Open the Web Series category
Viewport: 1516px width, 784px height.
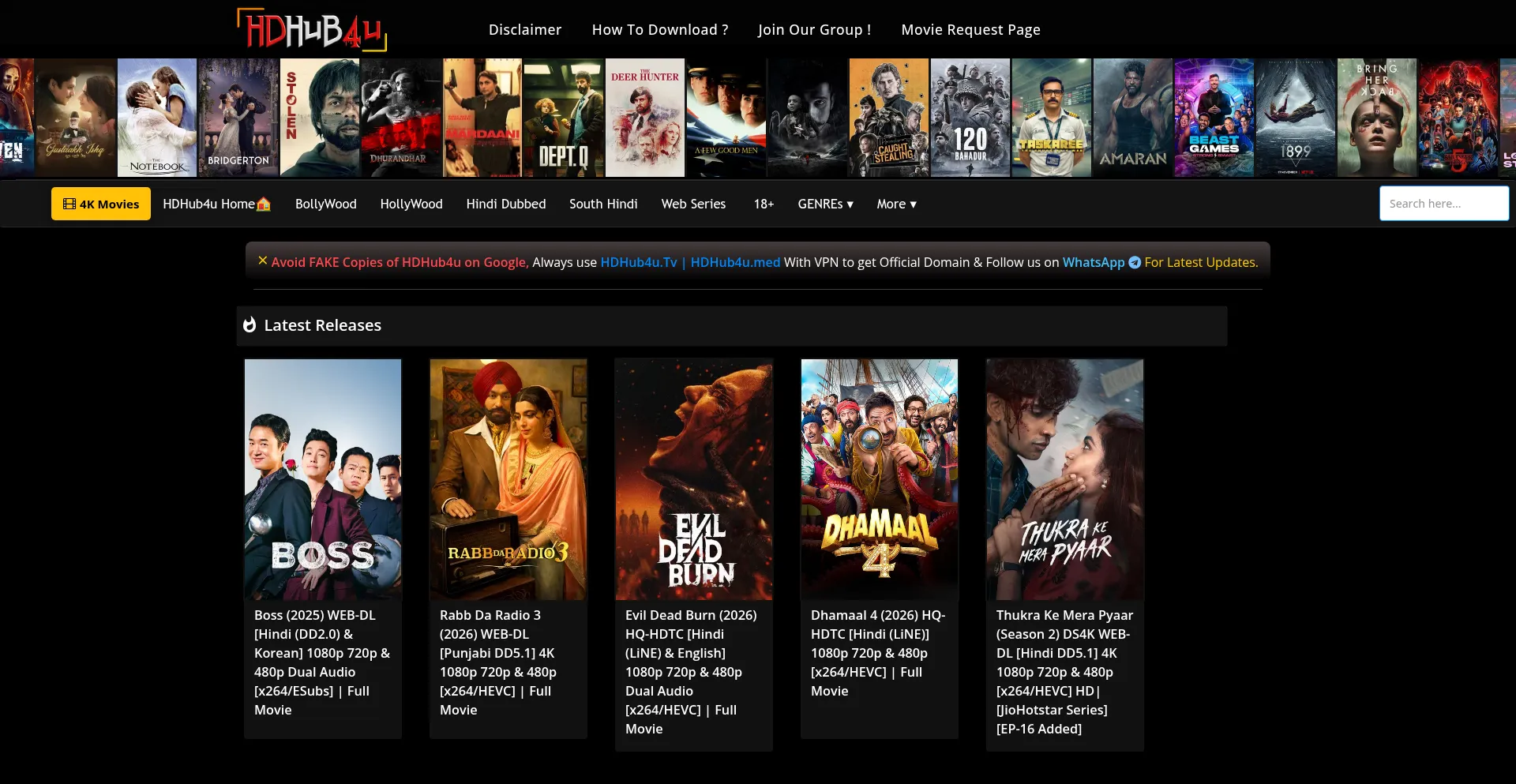pos(693,204)
